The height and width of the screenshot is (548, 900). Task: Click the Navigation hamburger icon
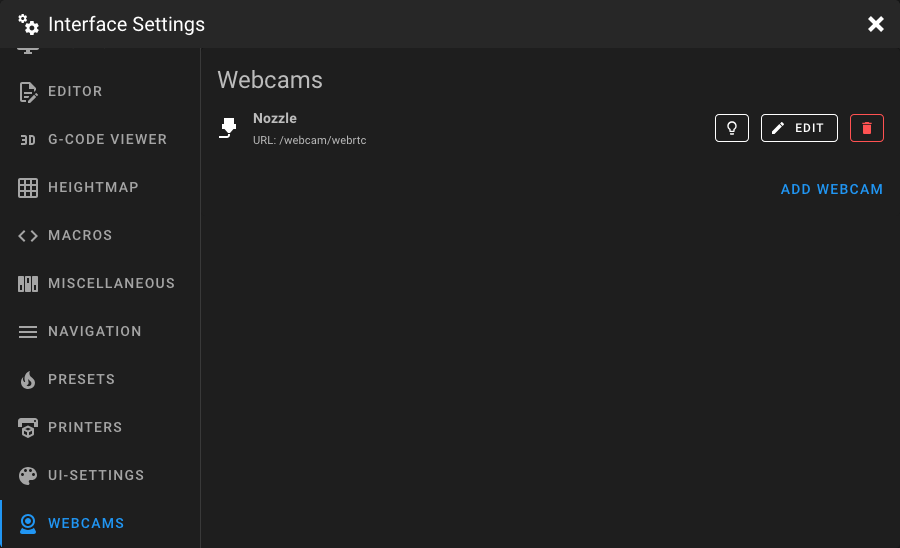[x=28, y=332]
